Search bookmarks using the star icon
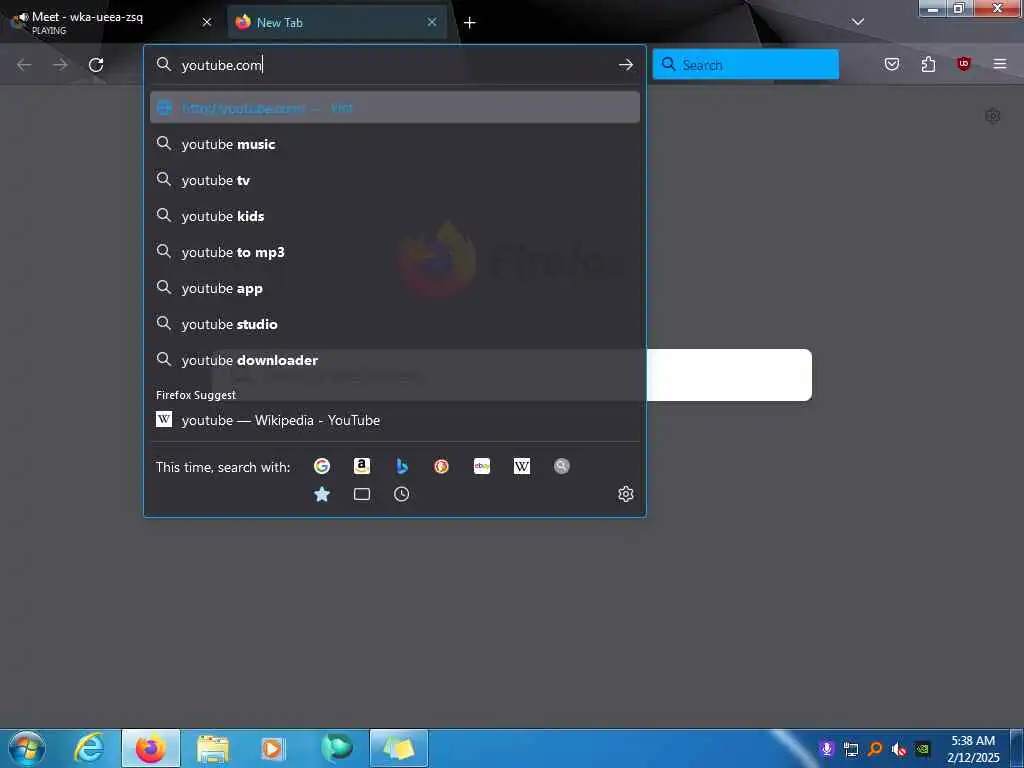 321,494
